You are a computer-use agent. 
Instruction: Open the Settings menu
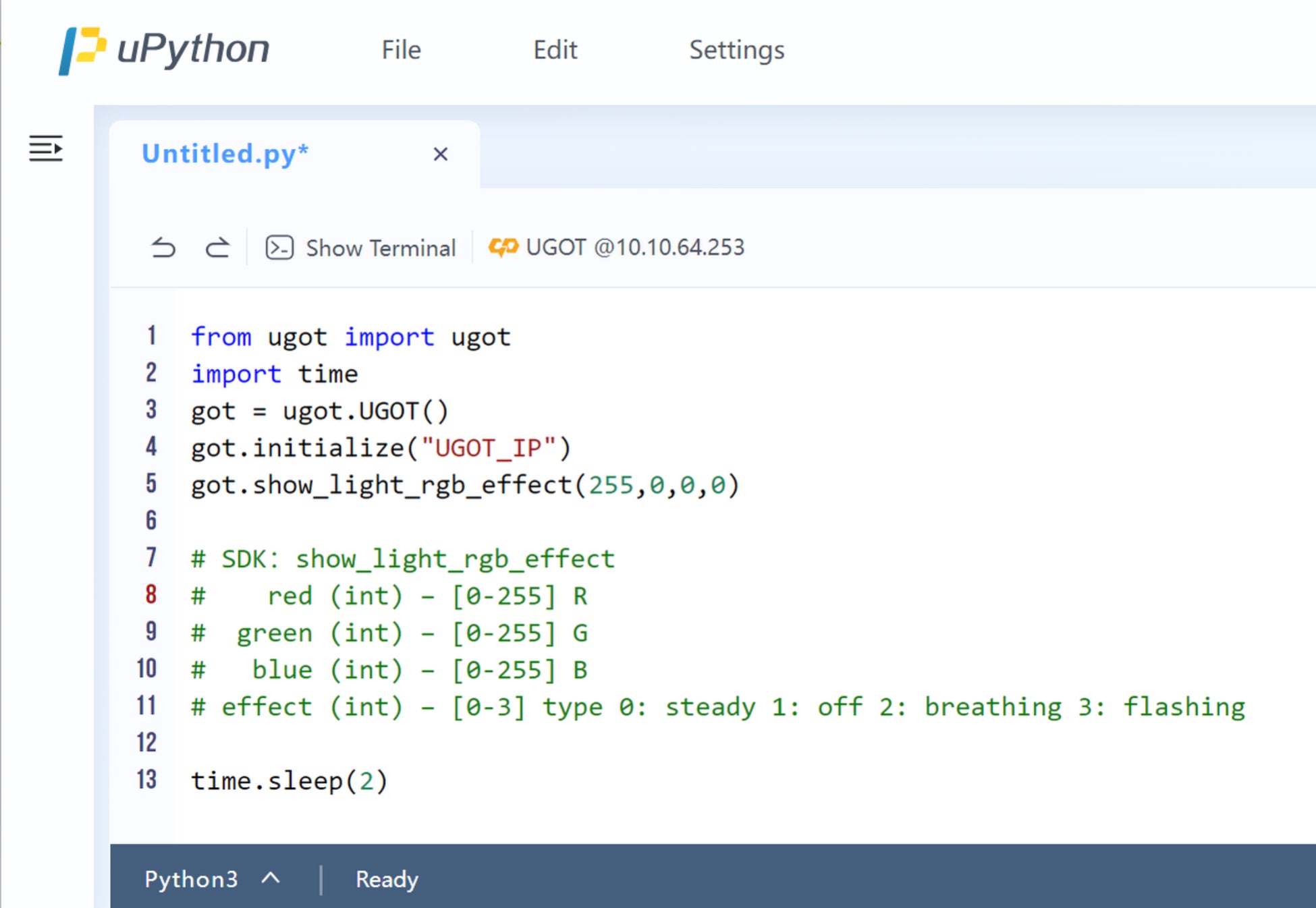tap(736, 50)
